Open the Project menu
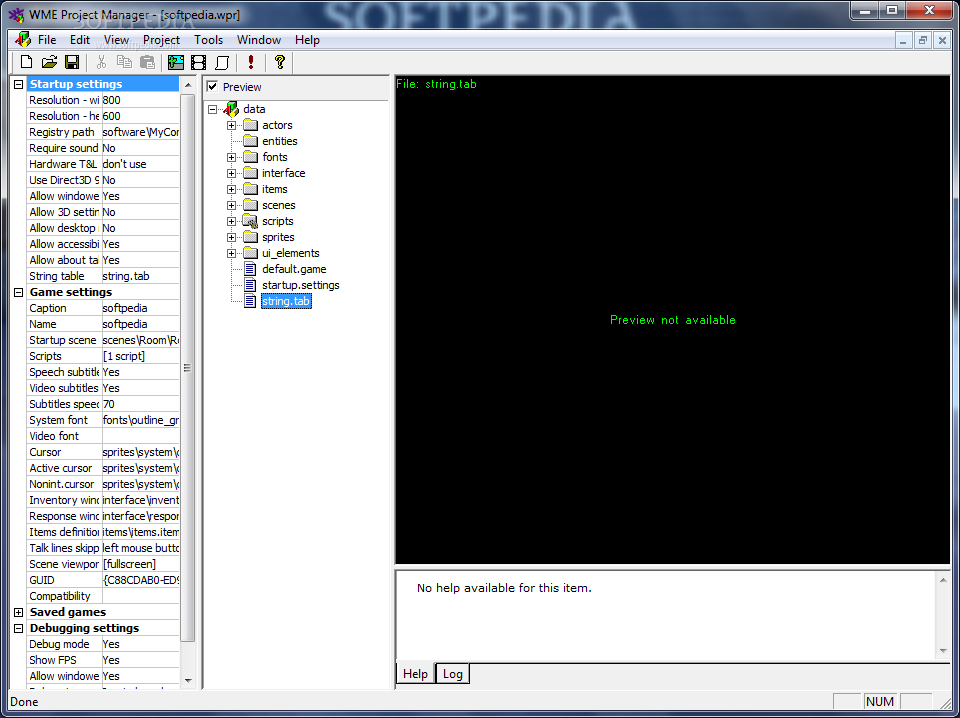This screenshot has width=960, height=718. (162, 40)
